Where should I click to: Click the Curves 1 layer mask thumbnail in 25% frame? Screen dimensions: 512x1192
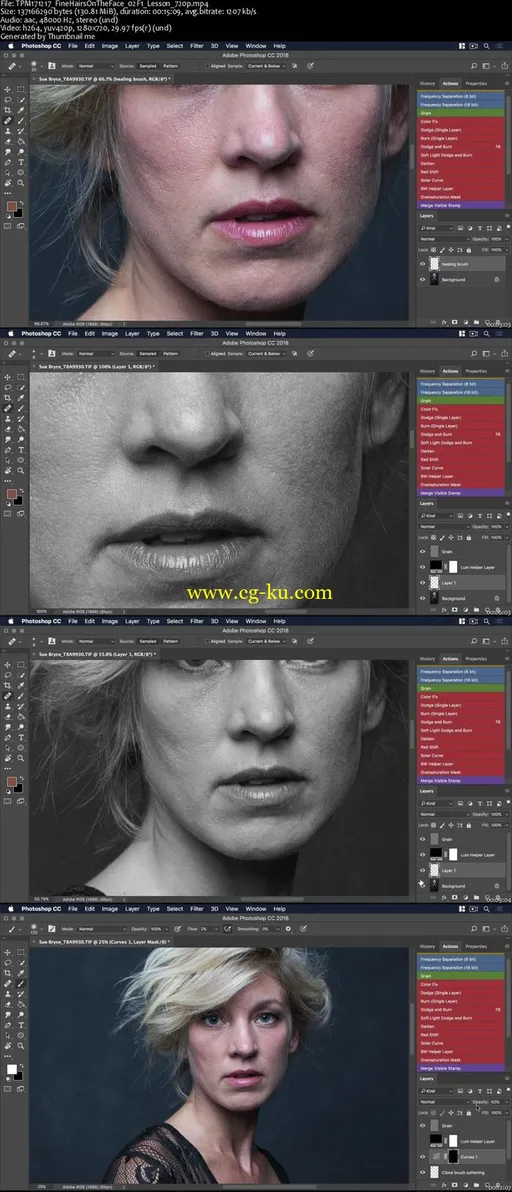click(452, 1157)
